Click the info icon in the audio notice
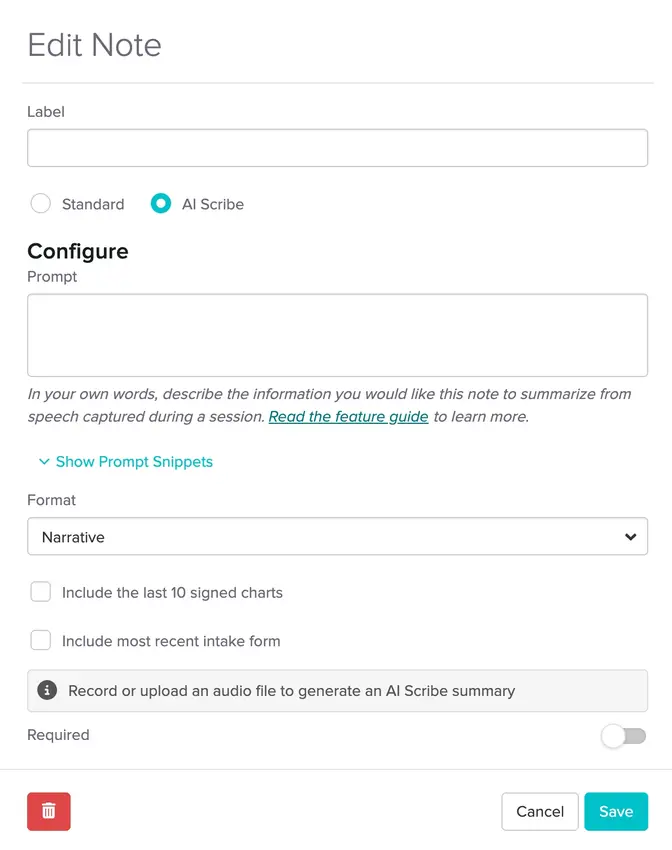The width and height of the screenshot is (672, 850). 47,690
